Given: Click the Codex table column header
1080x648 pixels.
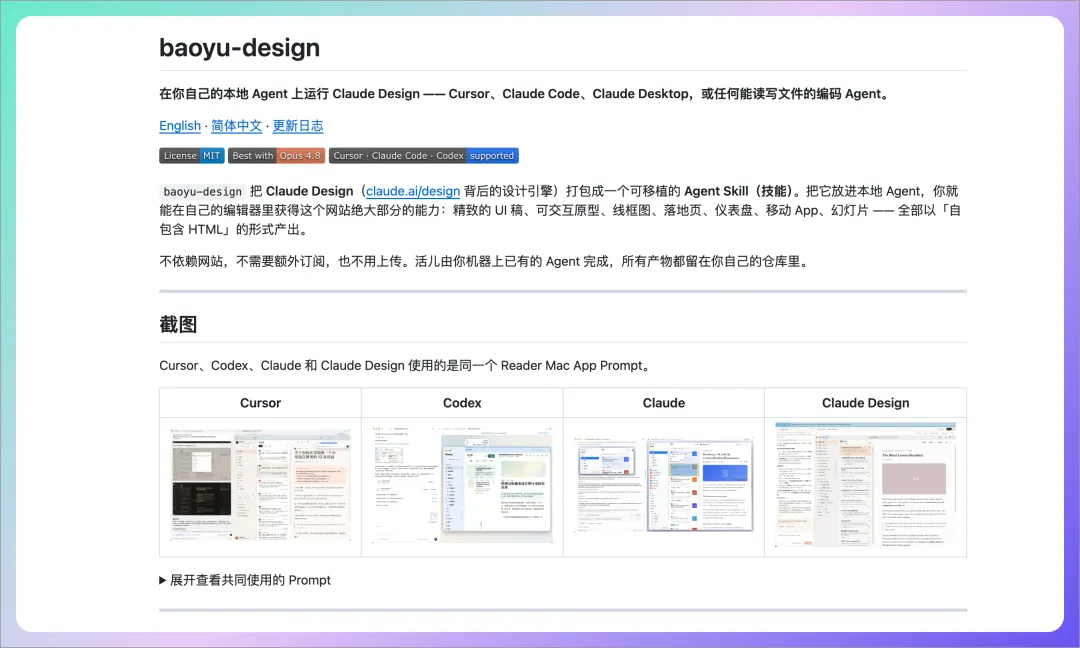Looking at the screenshot, I should pyautogui.click(x=462, y=403).
